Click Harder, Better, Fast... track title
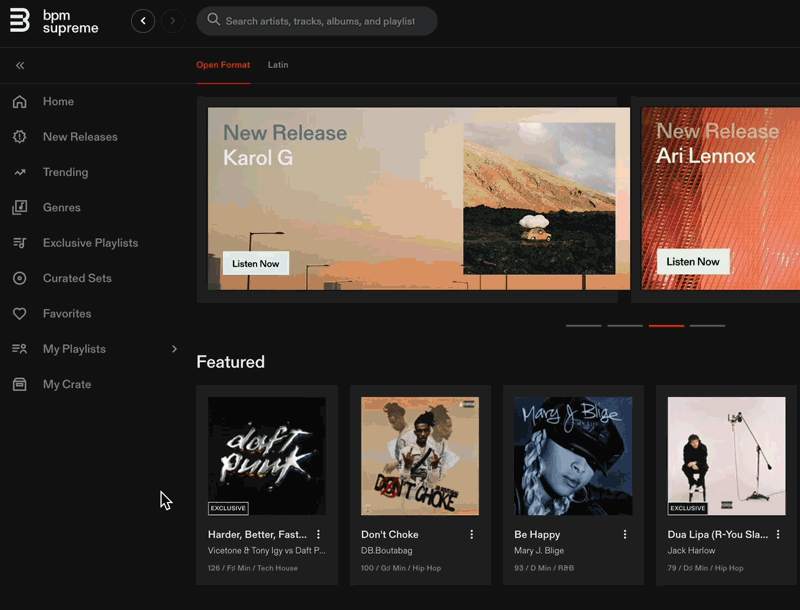This screenshot has width=800, height=610. pyautogui.click(x=257, y=535)
